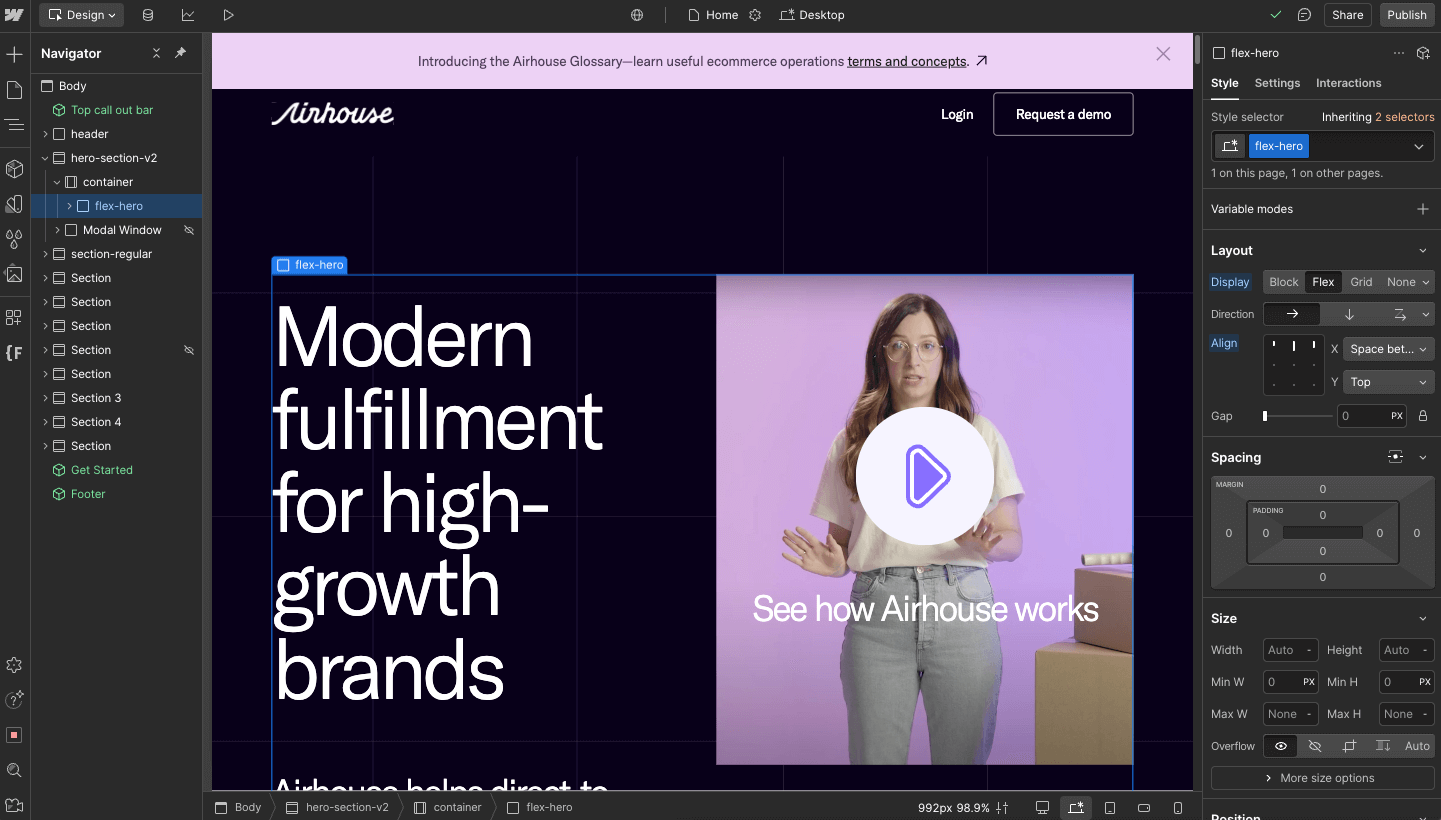
Task: Click the Share button
Action: (x=1347, y=15)
